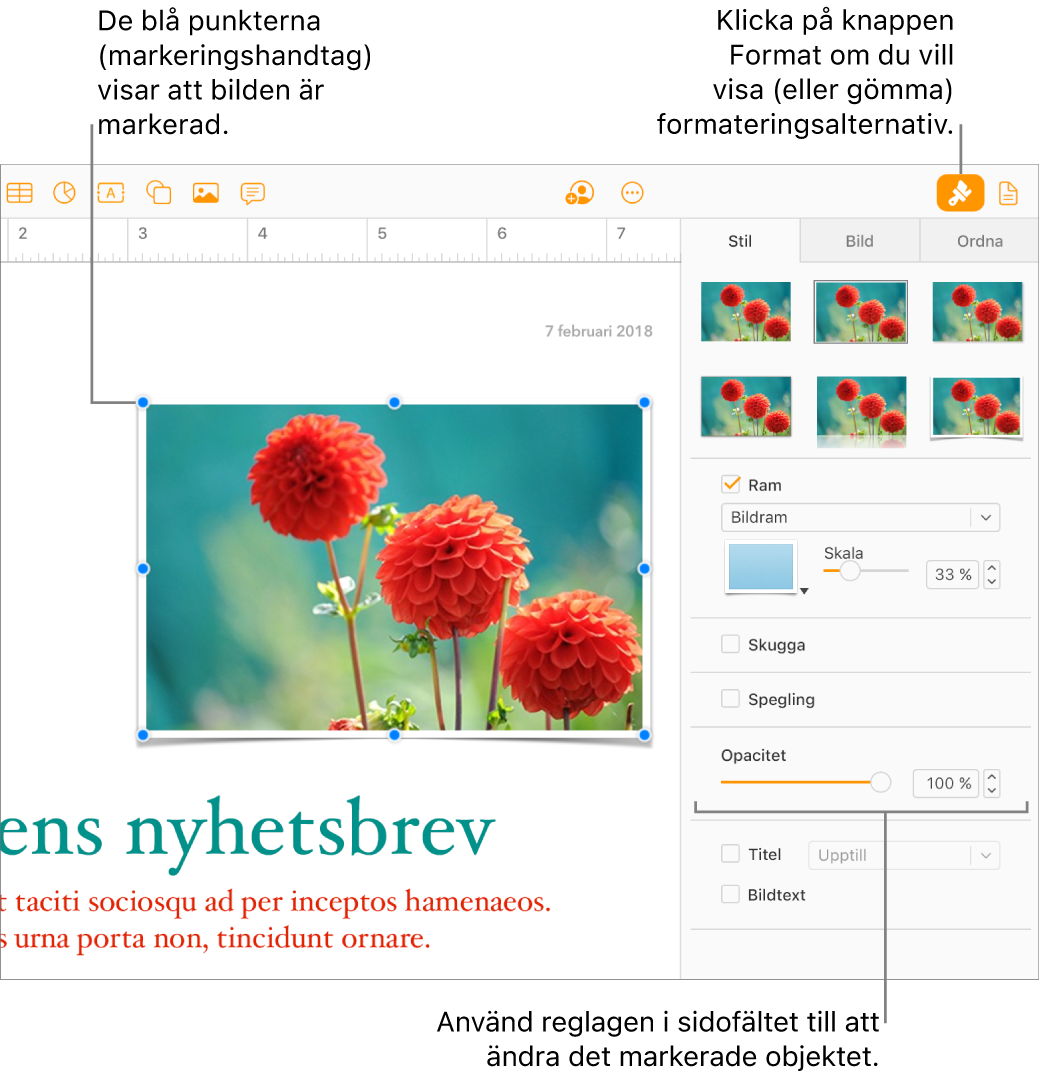
Task: Open the media image button
Action: click(x=206, y=193)
